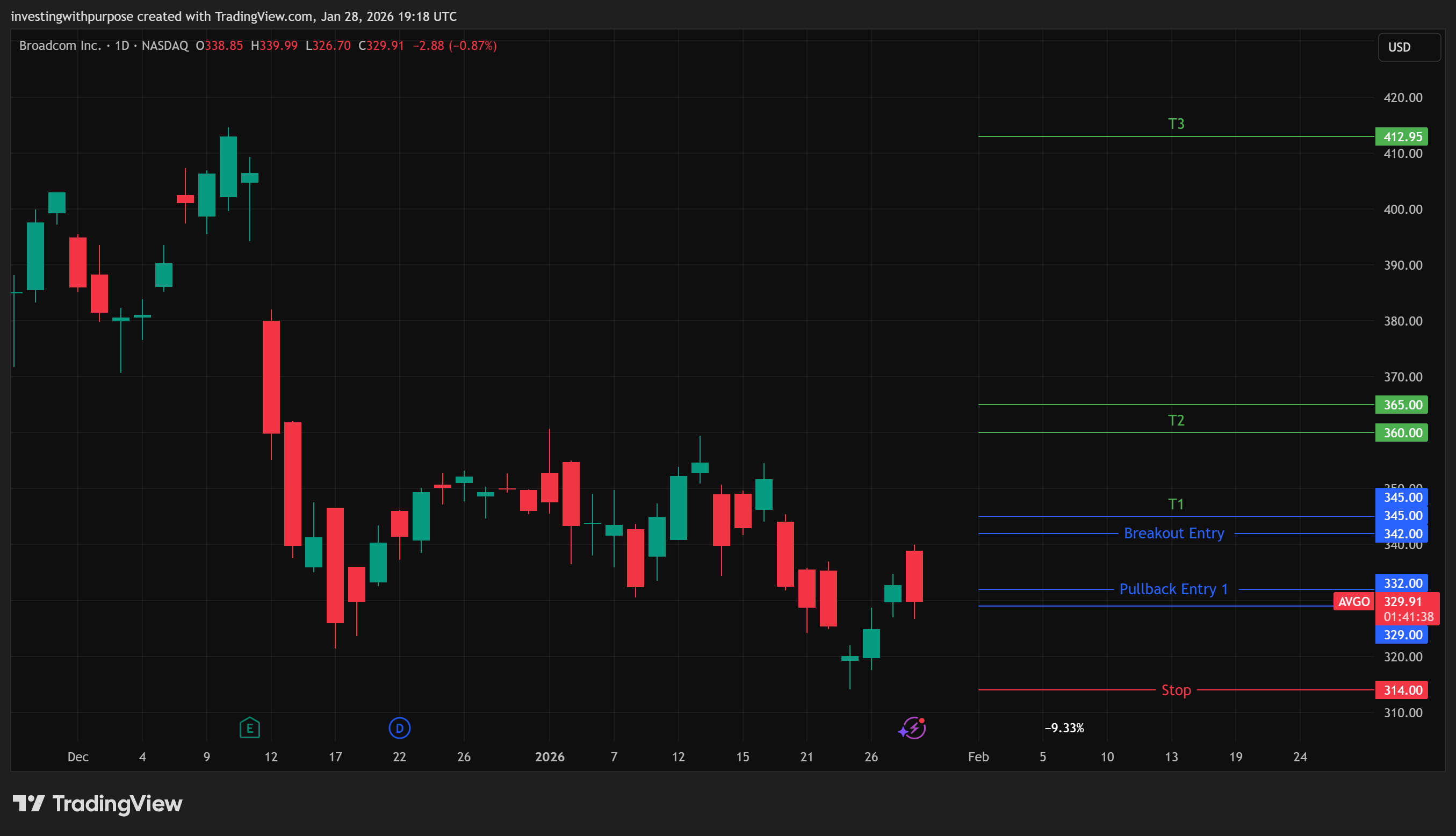The image size is (1456, 836).
Task: Click the Feb date axis label
Action: pos(978,757)
